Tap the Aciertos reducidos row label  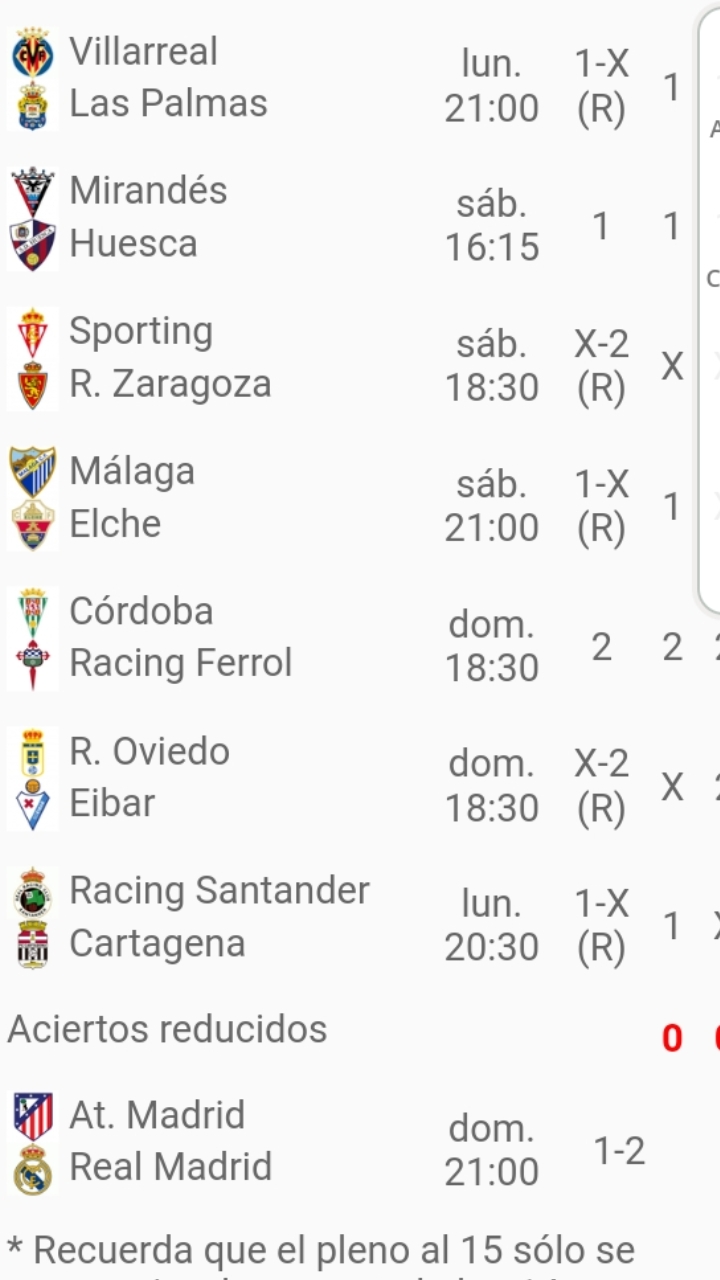tap(167, 1029)
